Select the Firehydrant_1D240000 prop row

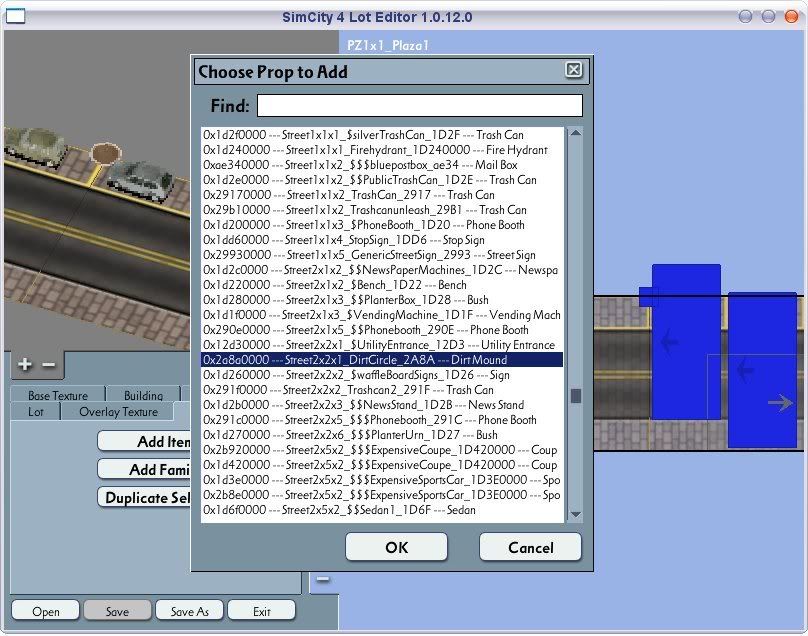(x=382, y=150)
